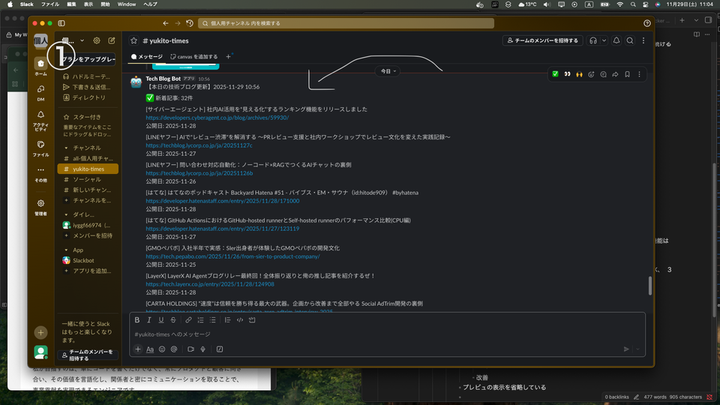Viewport: 720px width, 405px height.
Task: Open the techblog.lycorp.co.jp 20251127c link
Action: (199, 146)
